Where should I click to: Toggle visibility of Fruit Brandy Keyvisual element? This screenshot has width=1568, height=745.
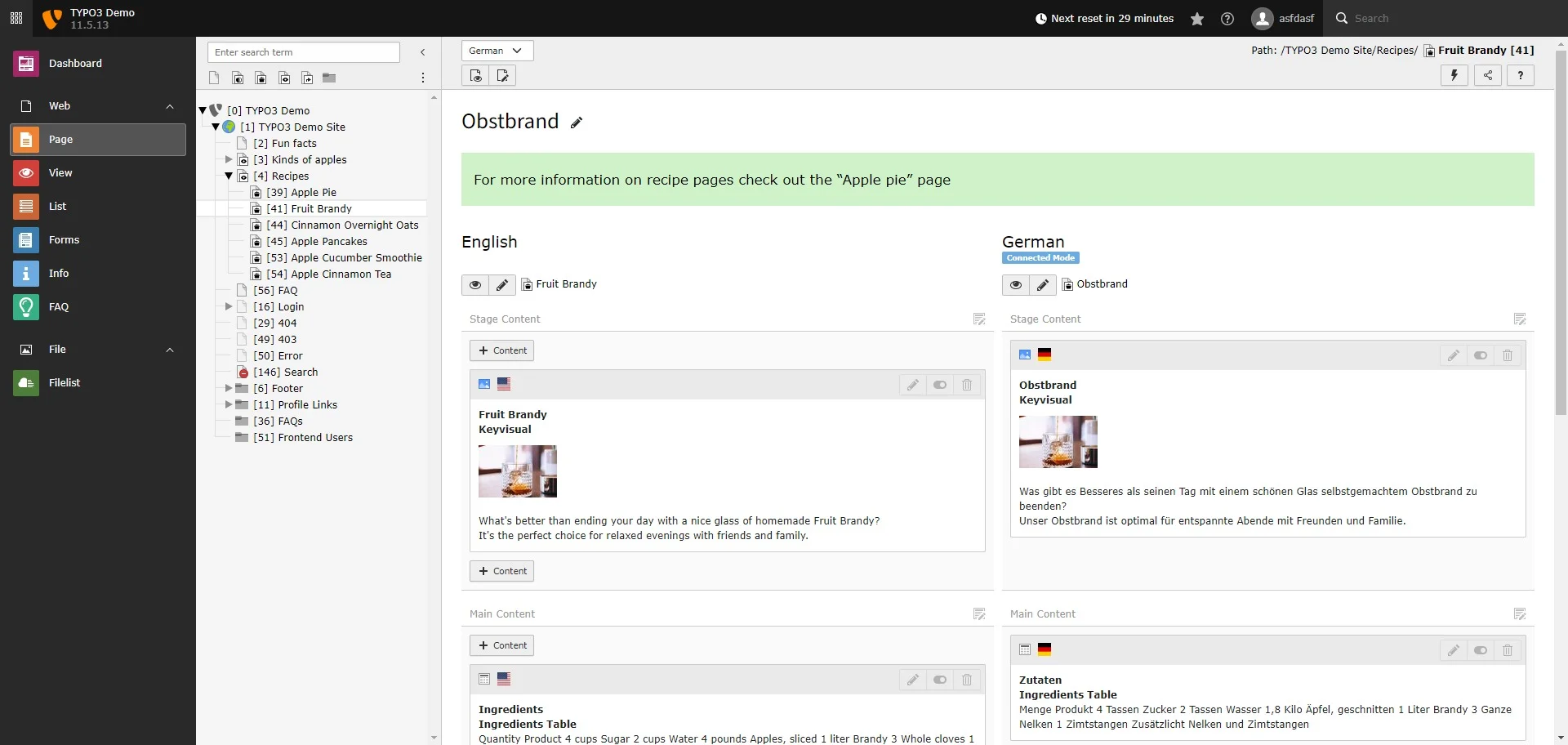click(x=940, y=385)
